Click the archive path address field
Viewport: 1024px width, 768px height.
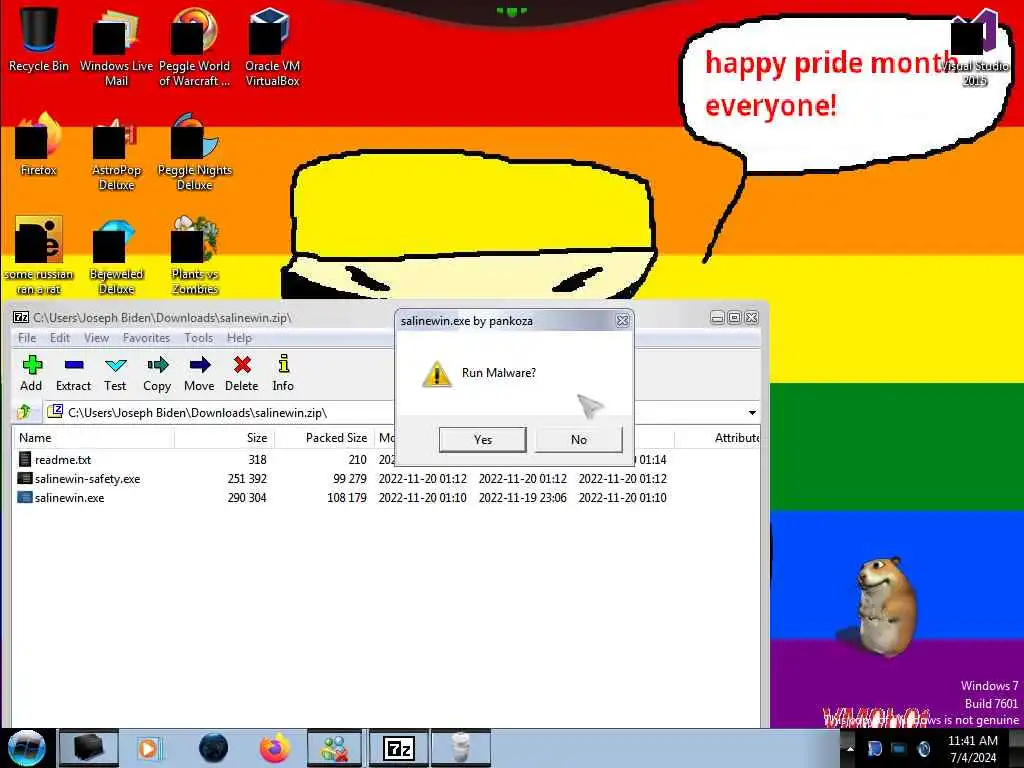click(x=395, y=413)
